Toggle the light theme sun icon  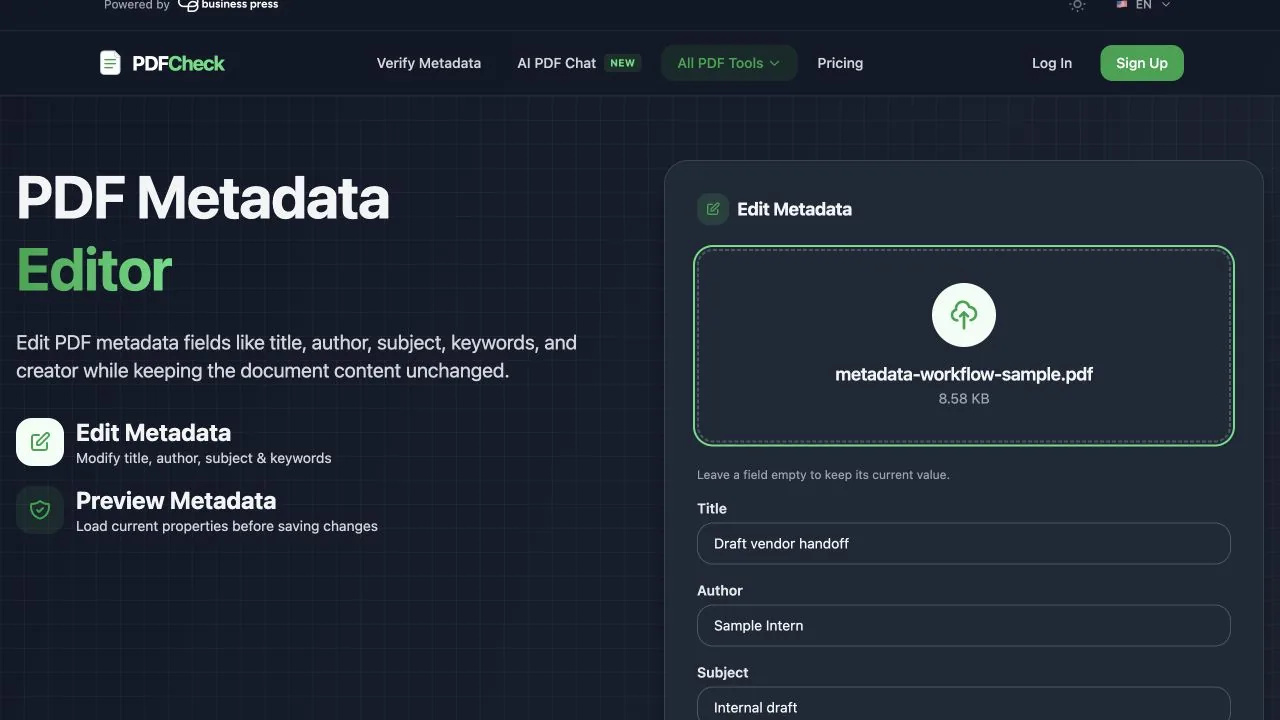tap(1077, 5)
